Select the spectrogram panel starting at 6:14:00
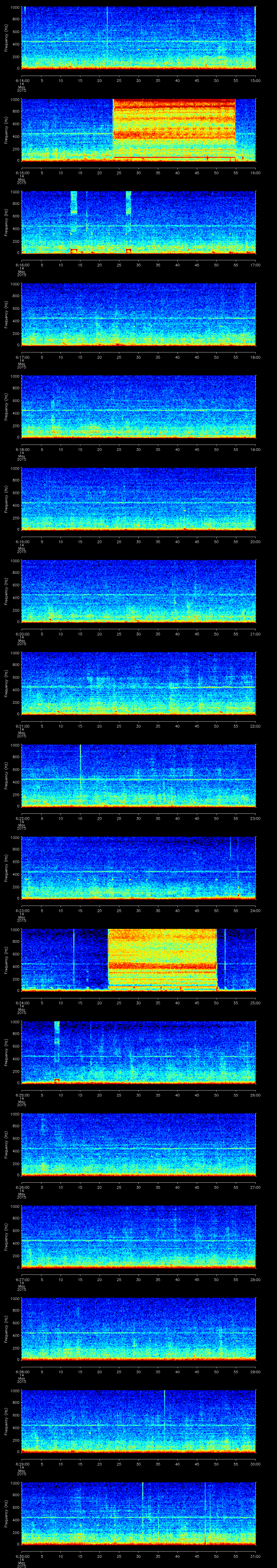277x1568 pixels. [x=139, y=38]
